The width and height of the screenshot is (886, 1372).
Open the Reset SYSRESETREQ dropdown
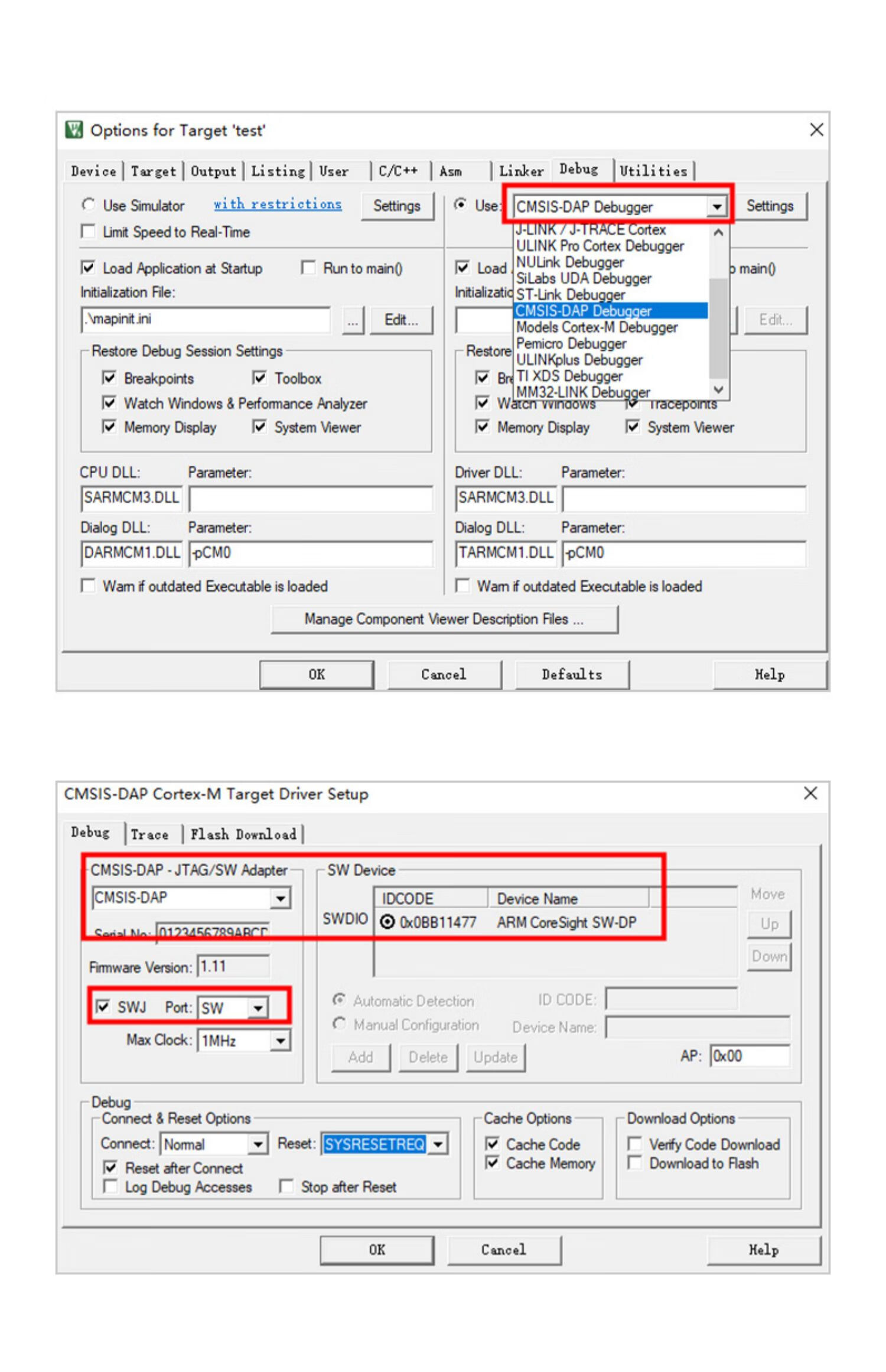(438, 1144)
